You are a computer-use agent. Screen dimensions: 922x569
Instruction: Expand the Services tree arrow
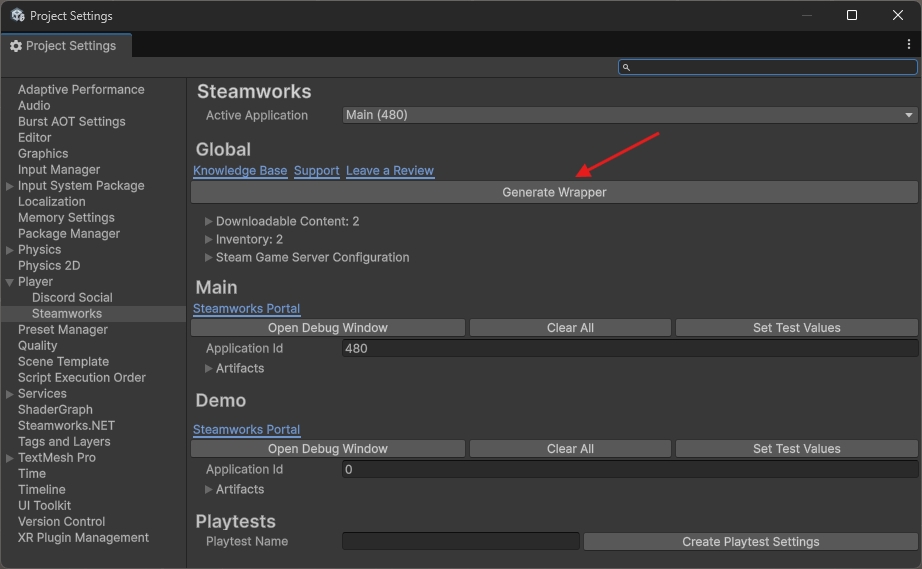[x=9, y=394]
